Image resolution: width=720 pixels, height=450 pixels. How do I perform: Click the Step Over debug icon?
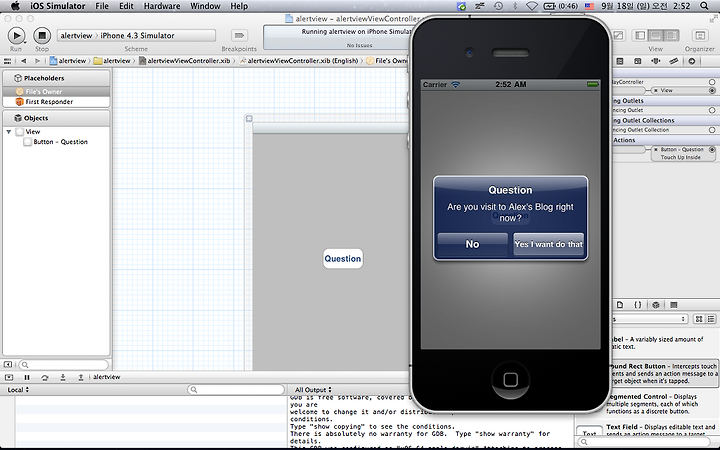pyautogui.click(x=45, y=377)
